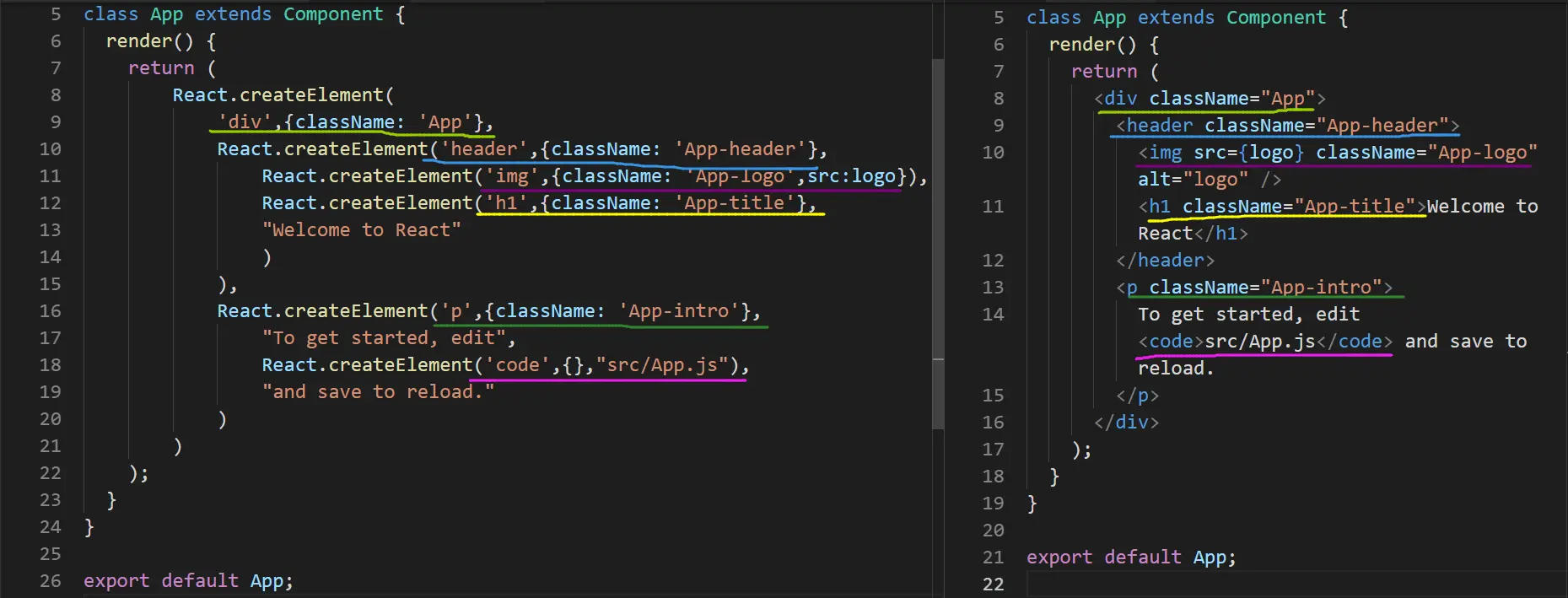The height and width of the screenshot is (598, 1568).
Task: Click 'render()' on right editor line 6
Action: 1093,45
